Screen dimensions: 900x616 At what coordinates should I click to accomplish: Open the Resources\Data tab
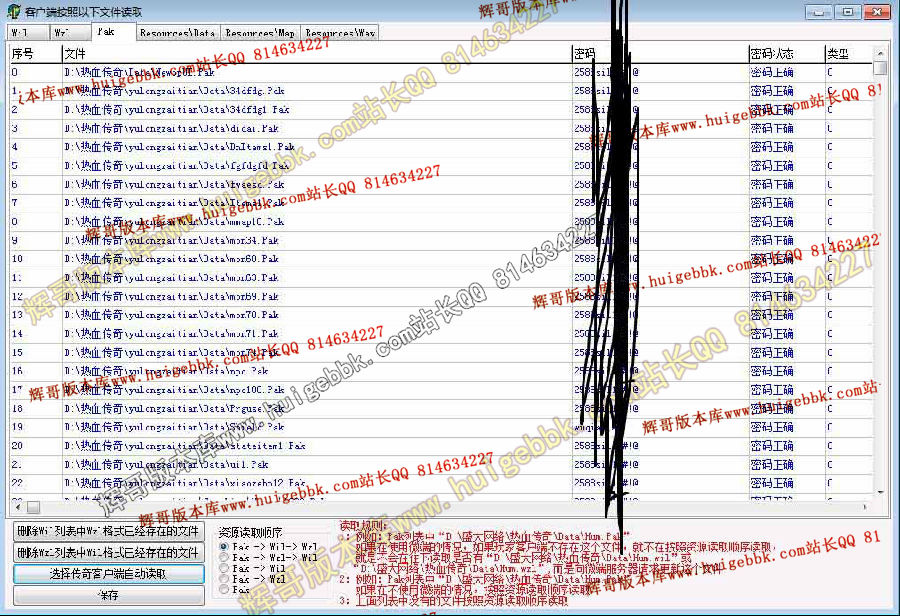pyautogui.click(x=177, y=33)
